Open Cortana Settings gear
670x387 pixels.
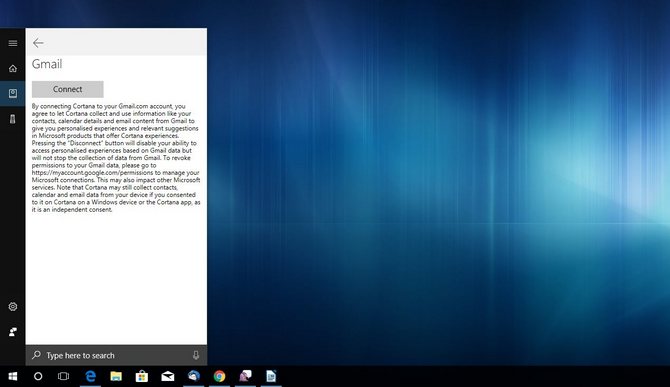pos(13,307)
